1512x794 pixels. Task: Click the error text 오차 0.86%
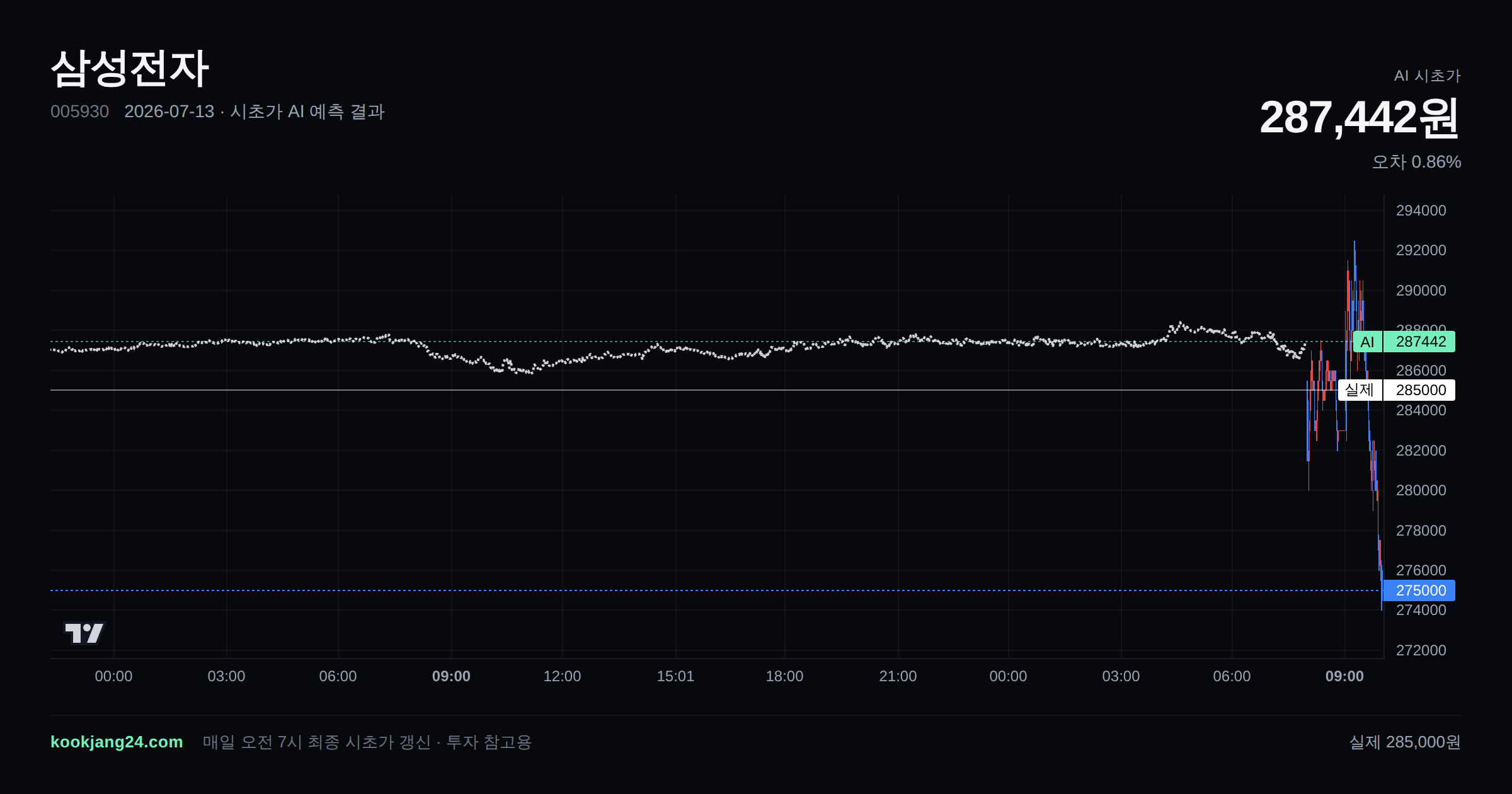click(1416, 162)
